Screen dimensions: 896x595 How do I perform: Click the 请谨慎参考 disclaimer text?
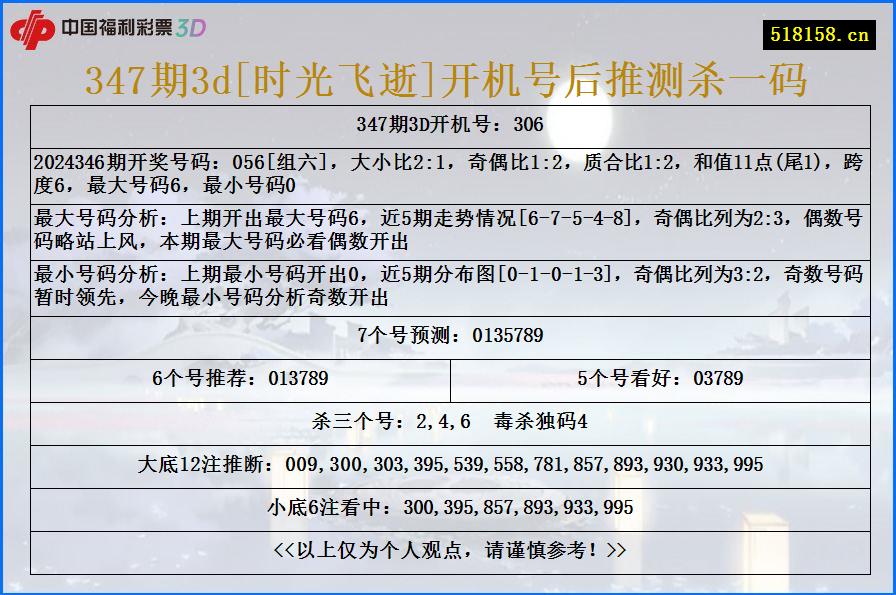448,551
